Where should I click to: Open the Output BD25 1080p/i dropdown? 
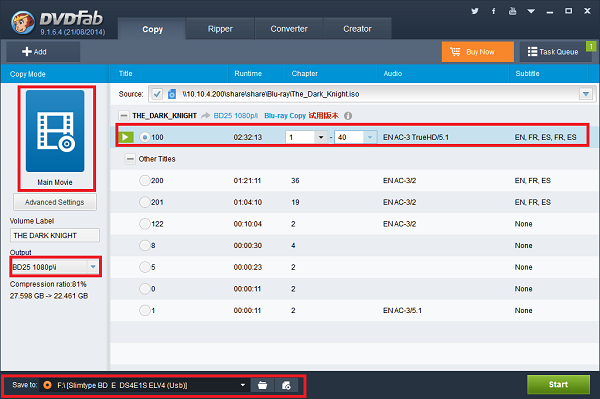point(55,267)
